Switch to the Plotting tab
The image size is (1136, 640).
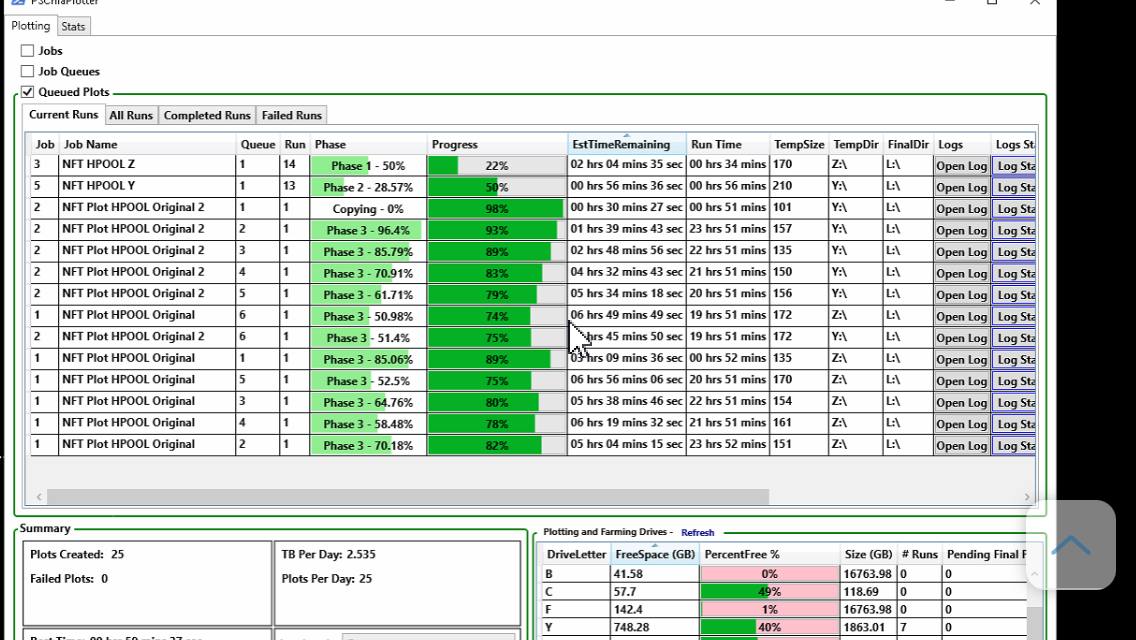pyautogui.click(x=30, y=26)
